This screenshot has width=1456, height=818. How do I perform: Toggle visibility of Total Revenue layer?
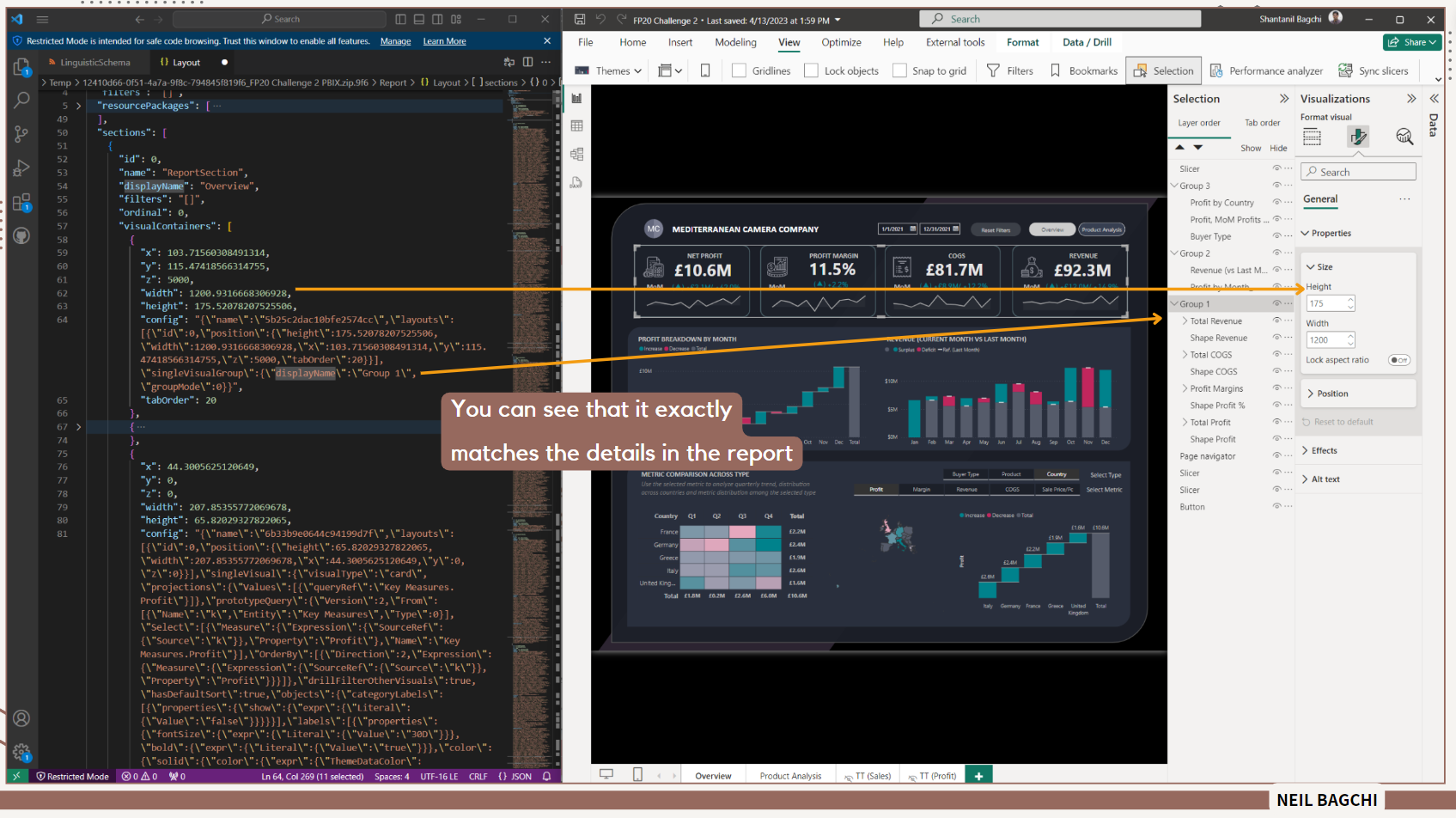pos(1276,320)
